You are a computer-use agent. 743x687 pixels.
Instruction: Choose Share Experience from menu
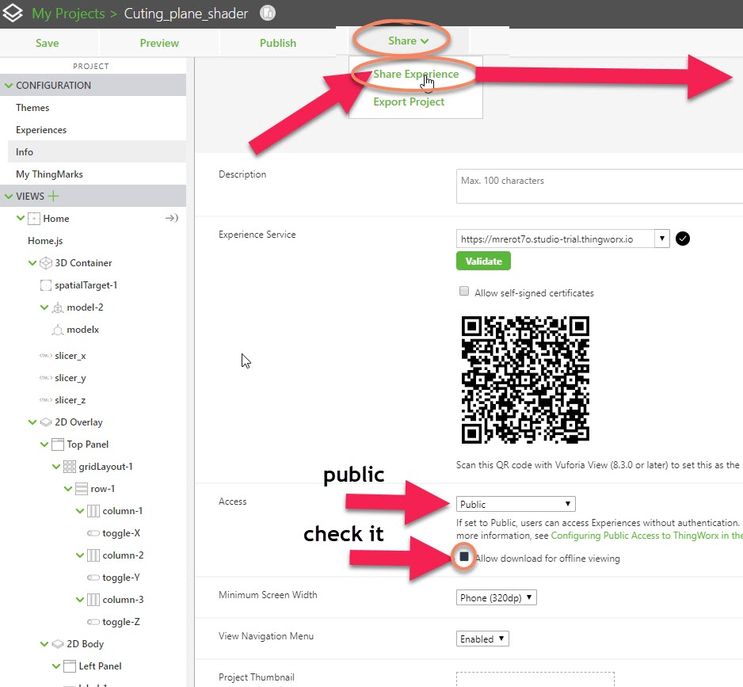tap(416, 74)
